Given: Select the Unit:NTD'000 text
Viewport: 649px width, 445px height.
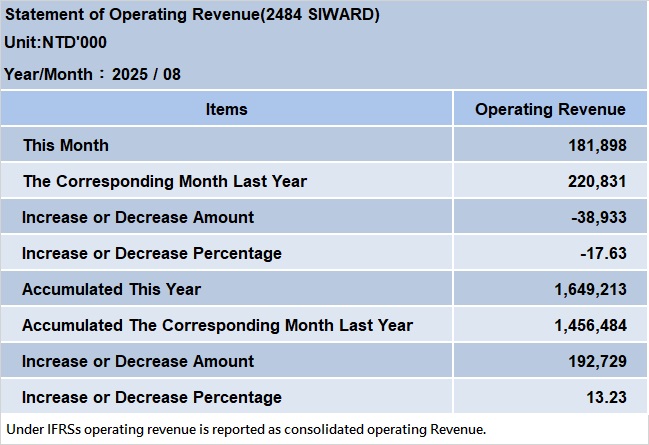Looking at the screenshot, I should (x=55, y=43).
